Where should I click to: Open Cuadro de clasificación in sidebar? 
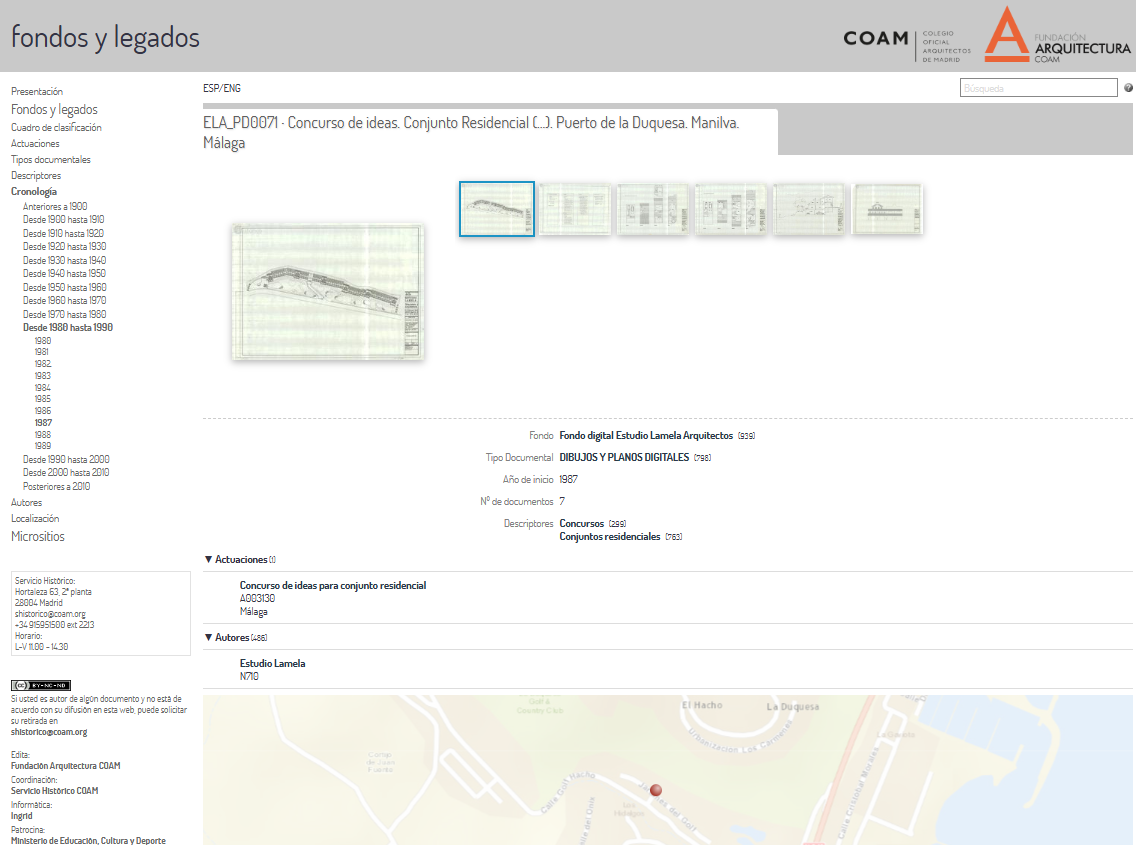(x=56, y=128)
